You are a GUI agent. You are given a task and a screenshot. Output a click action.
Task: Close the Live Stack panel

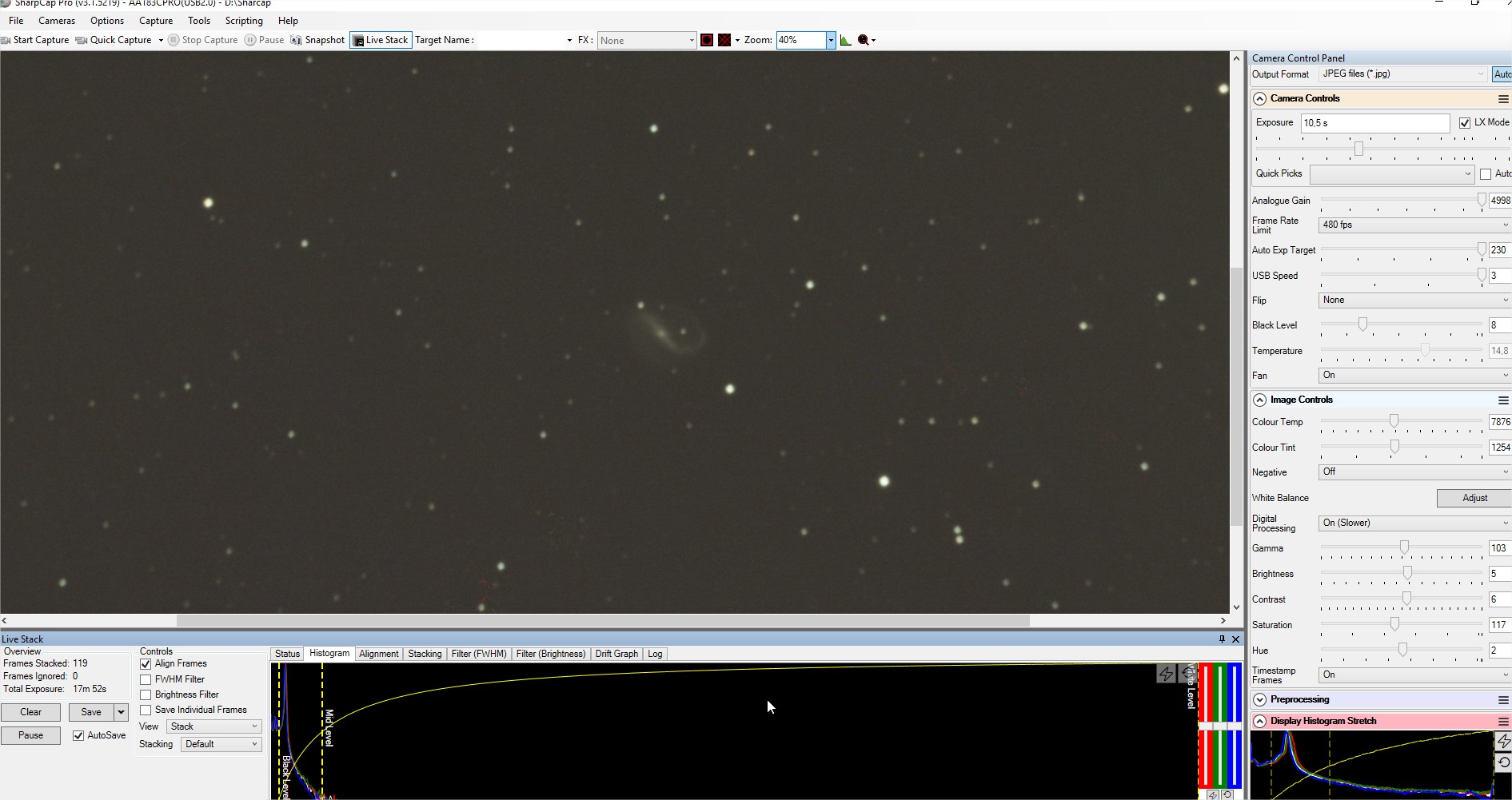pos(1235,639)
